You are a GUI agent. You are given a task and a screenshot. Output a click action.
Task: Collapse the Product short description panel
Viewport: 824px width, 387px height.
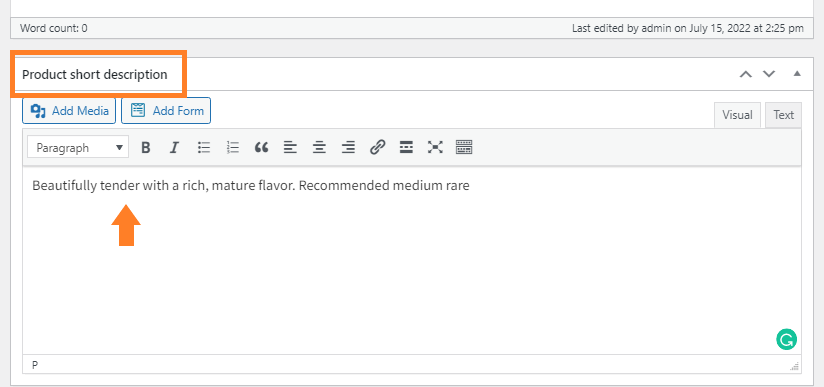(797, 74)
